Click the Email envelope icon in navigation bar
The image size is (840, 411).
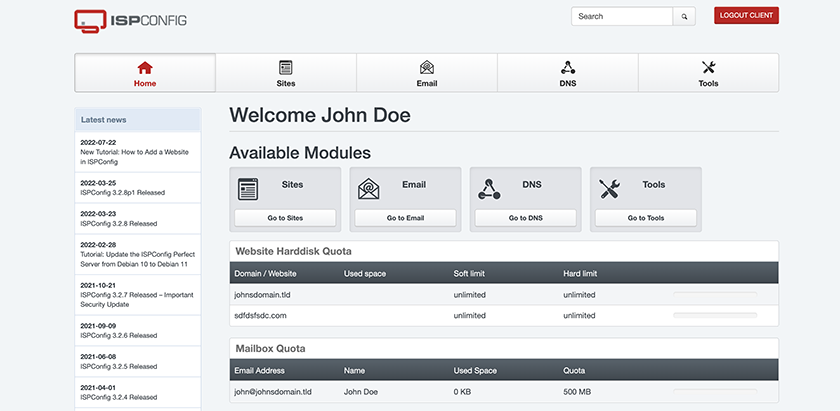pyautogui.click(x=427, y=68)
